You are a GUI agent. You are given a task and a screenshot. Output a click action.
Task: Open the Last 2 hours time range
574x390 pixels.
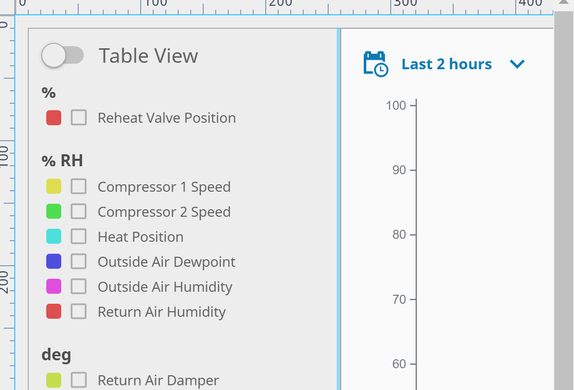coord(447,64)
